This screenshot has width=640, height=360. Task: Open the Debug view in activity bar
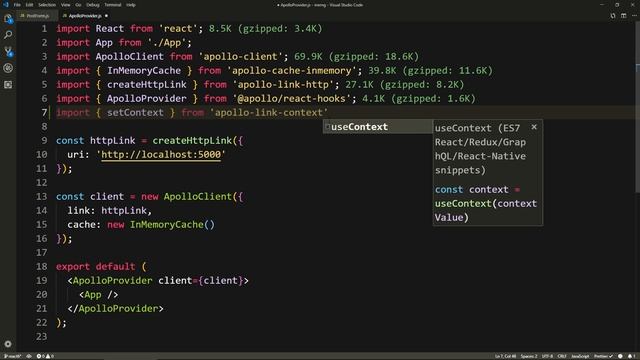point(8,68)
